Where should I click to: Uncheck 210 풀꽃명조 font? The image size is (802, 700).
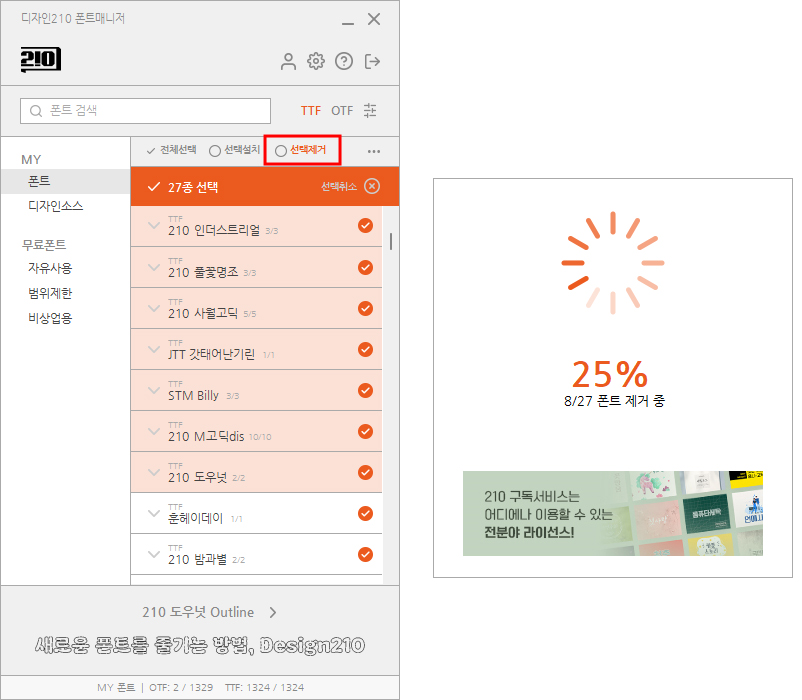click(x=365, y=267)
